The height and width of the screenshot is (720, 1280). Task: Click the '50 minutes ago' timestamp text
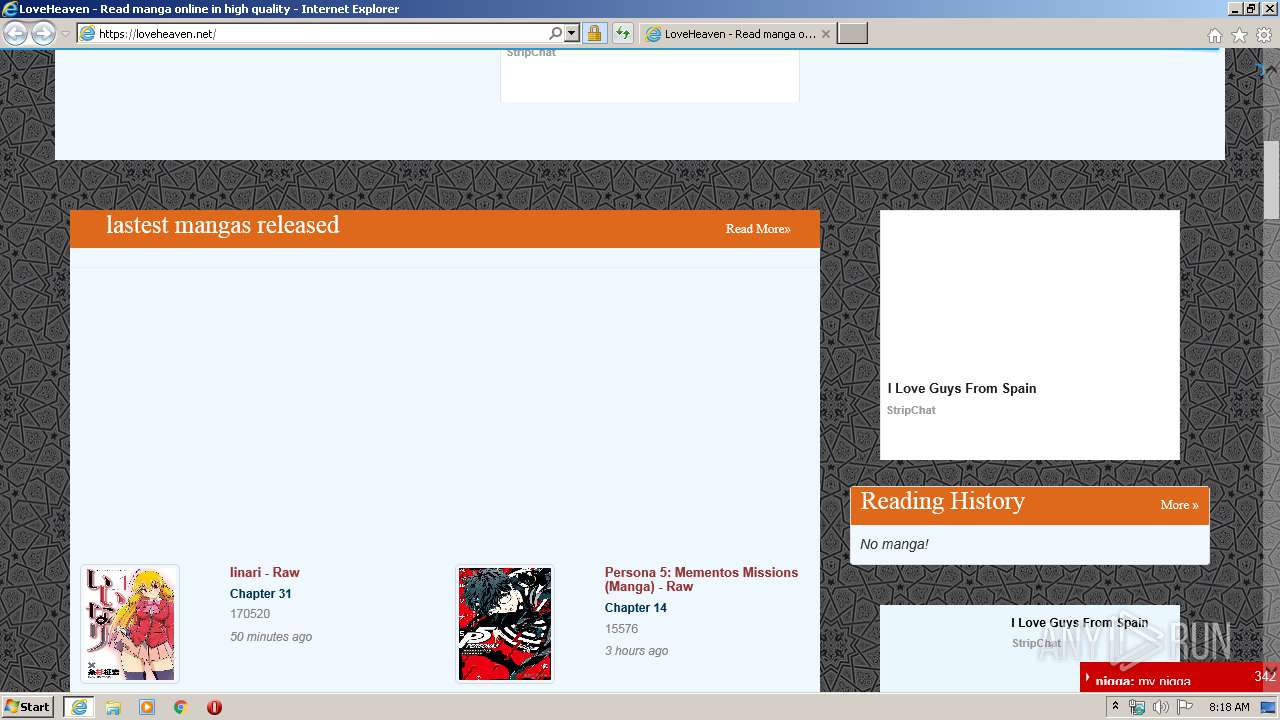click(271, 637)
